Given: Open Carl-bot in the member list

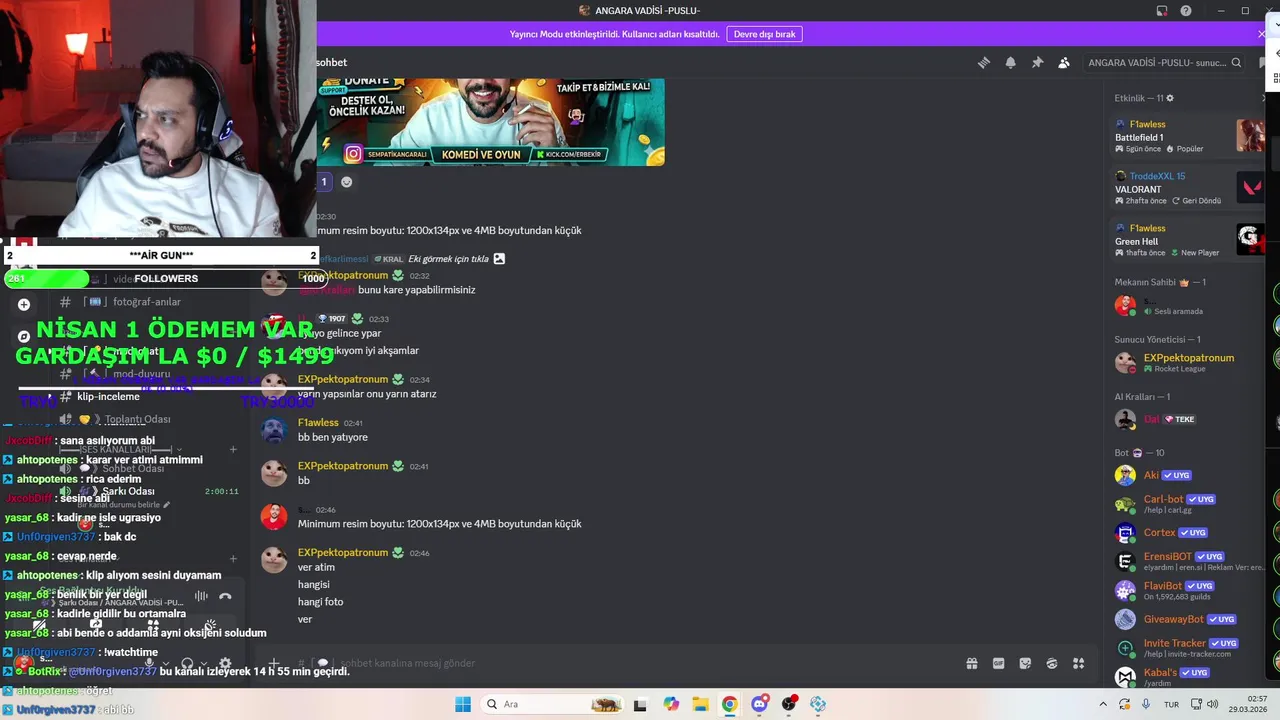Looking at the screenshot, I should click(1189, 503).
